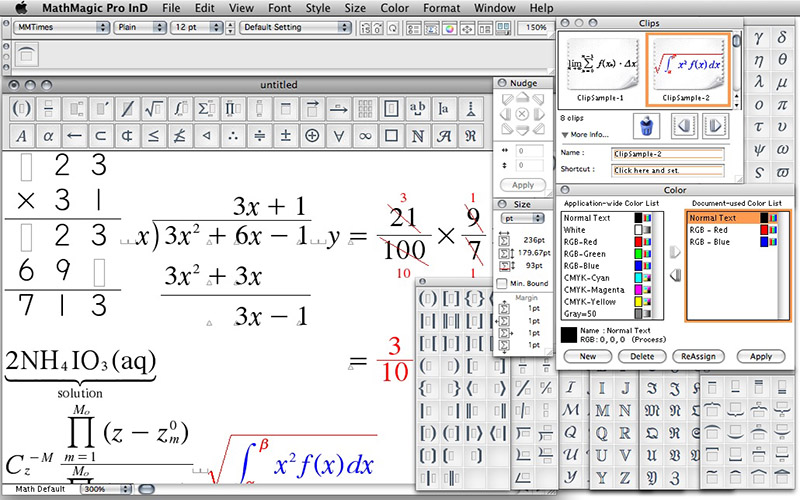Viewport: 800px width, 500px height.
Task: Open the Fraktur R symbol palette
Action: point(470,136)
